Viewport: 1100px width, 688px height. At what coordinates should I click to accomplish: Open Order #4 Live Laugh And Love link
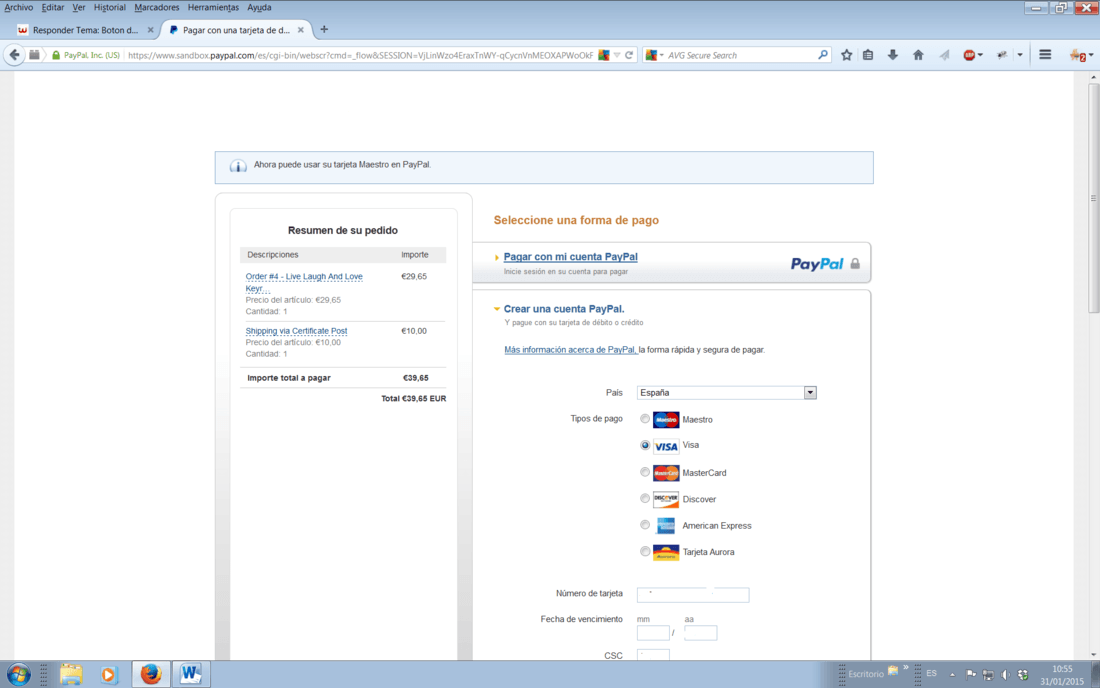(304, 282)
